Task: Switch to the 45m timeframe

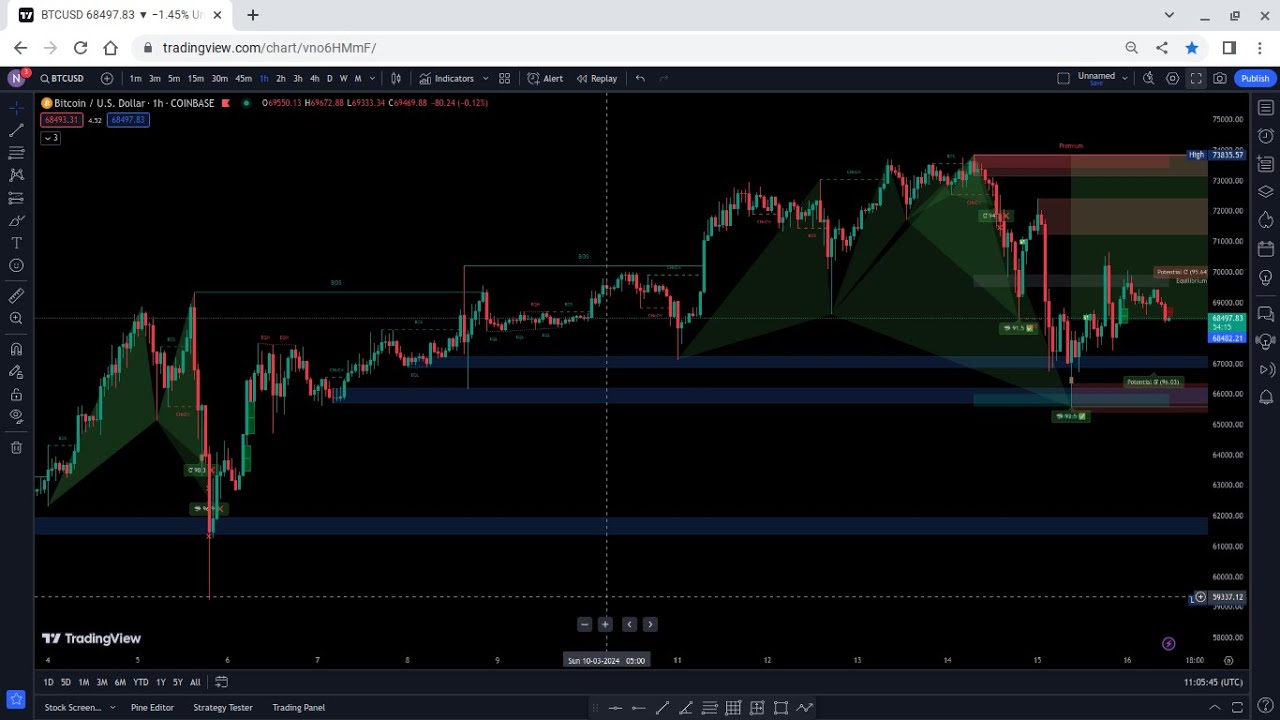Action: pyautogui.click(x=243, y=78)
